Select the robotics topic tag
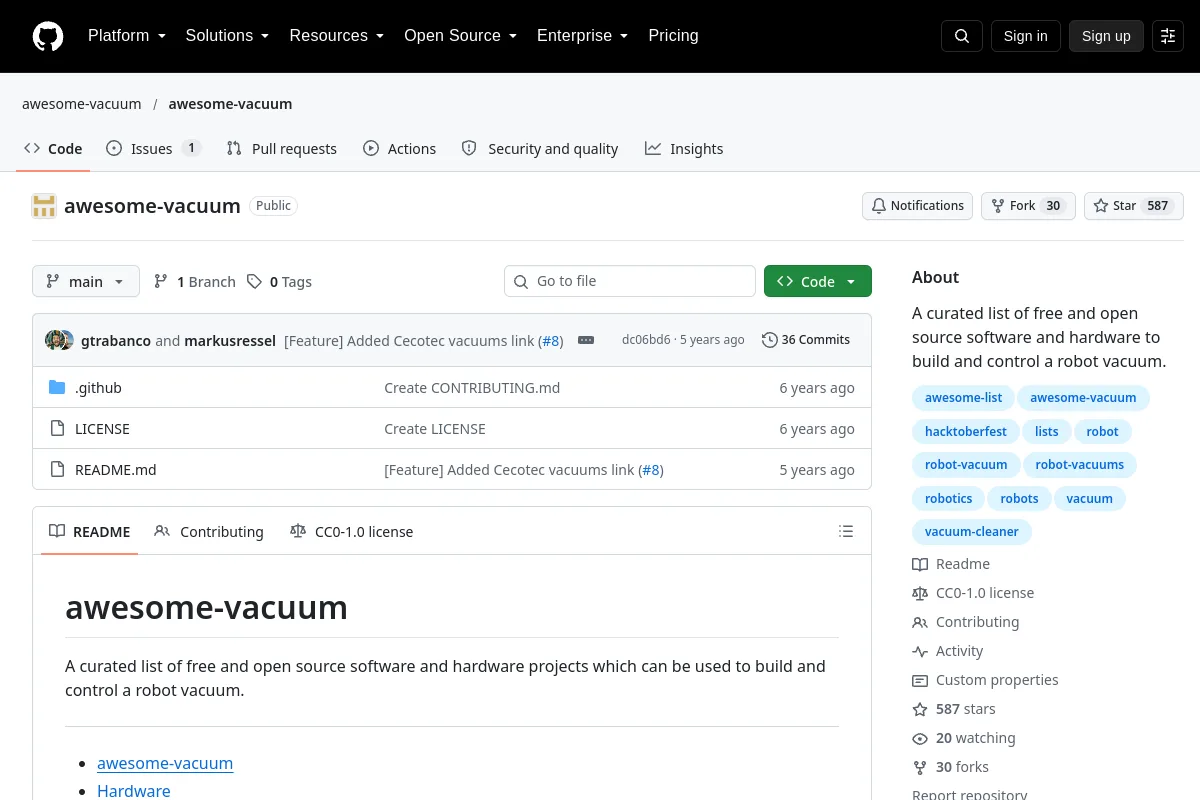 click(948, 499)
